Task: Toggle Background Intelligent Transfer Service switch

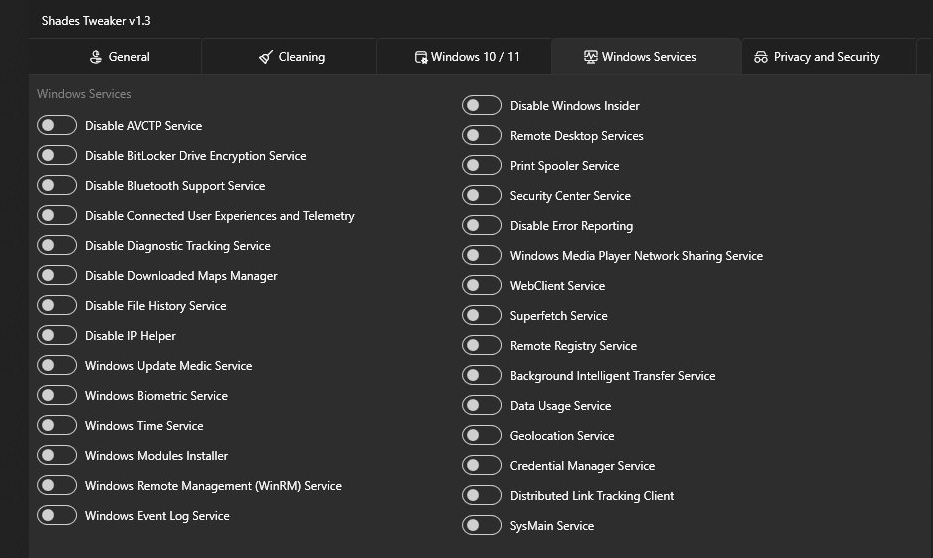Action: 482,375
